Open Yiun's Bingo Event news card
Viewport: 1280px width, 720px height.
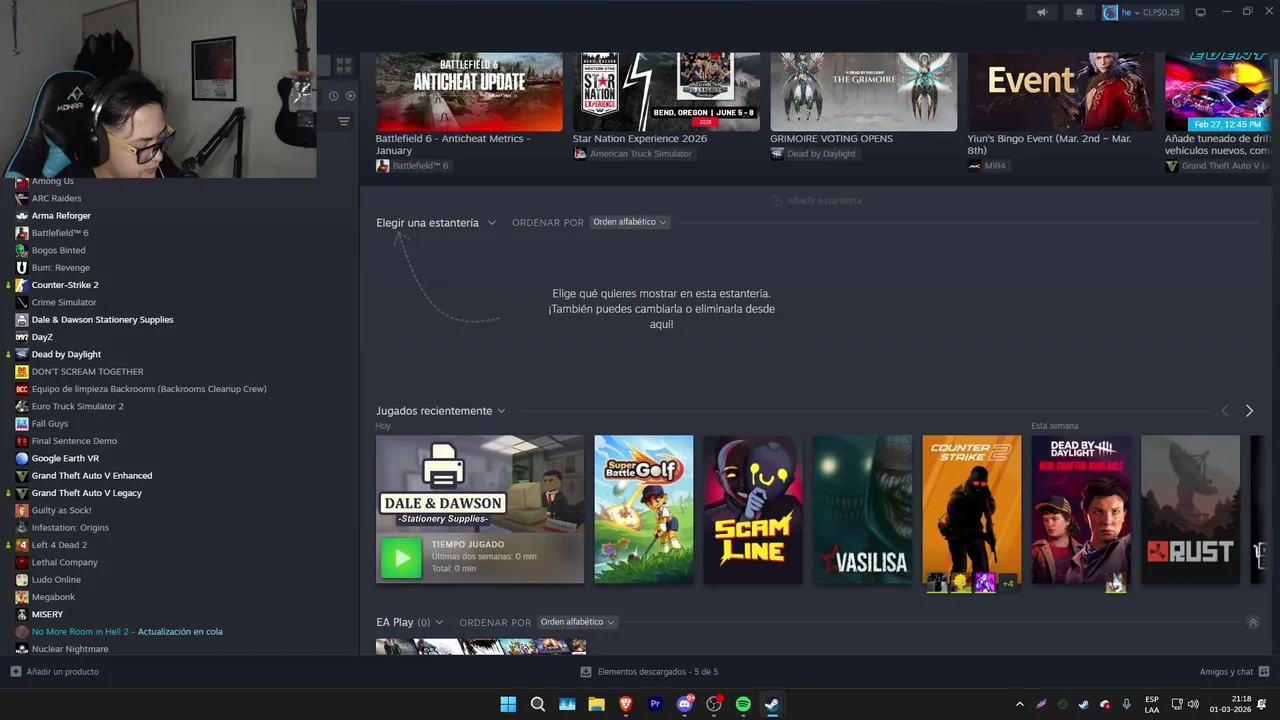coord(1060,92)
